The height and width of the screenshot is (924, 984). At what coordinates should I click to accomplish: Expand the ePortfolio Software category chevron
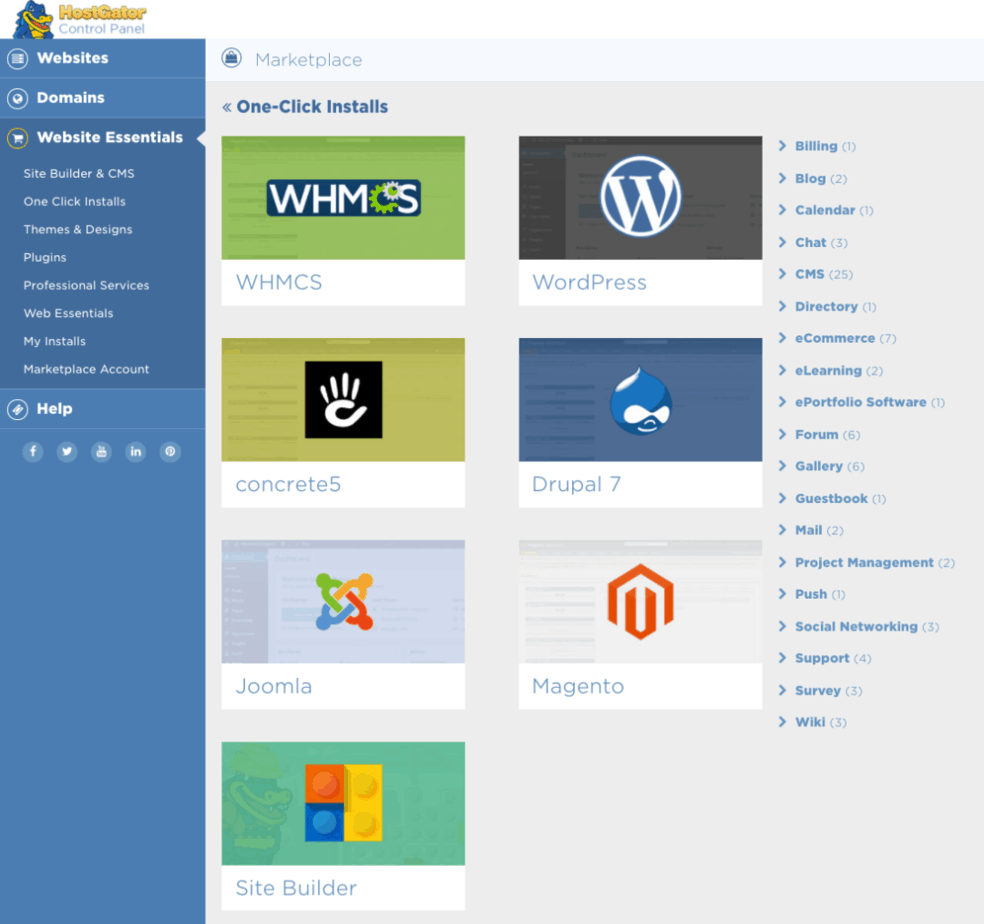(783, 402)
